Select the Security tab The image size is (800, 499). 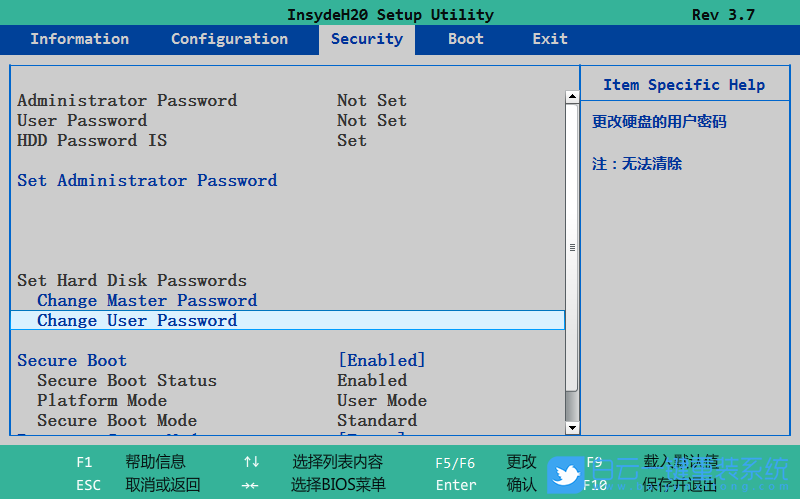coord(366,39)
